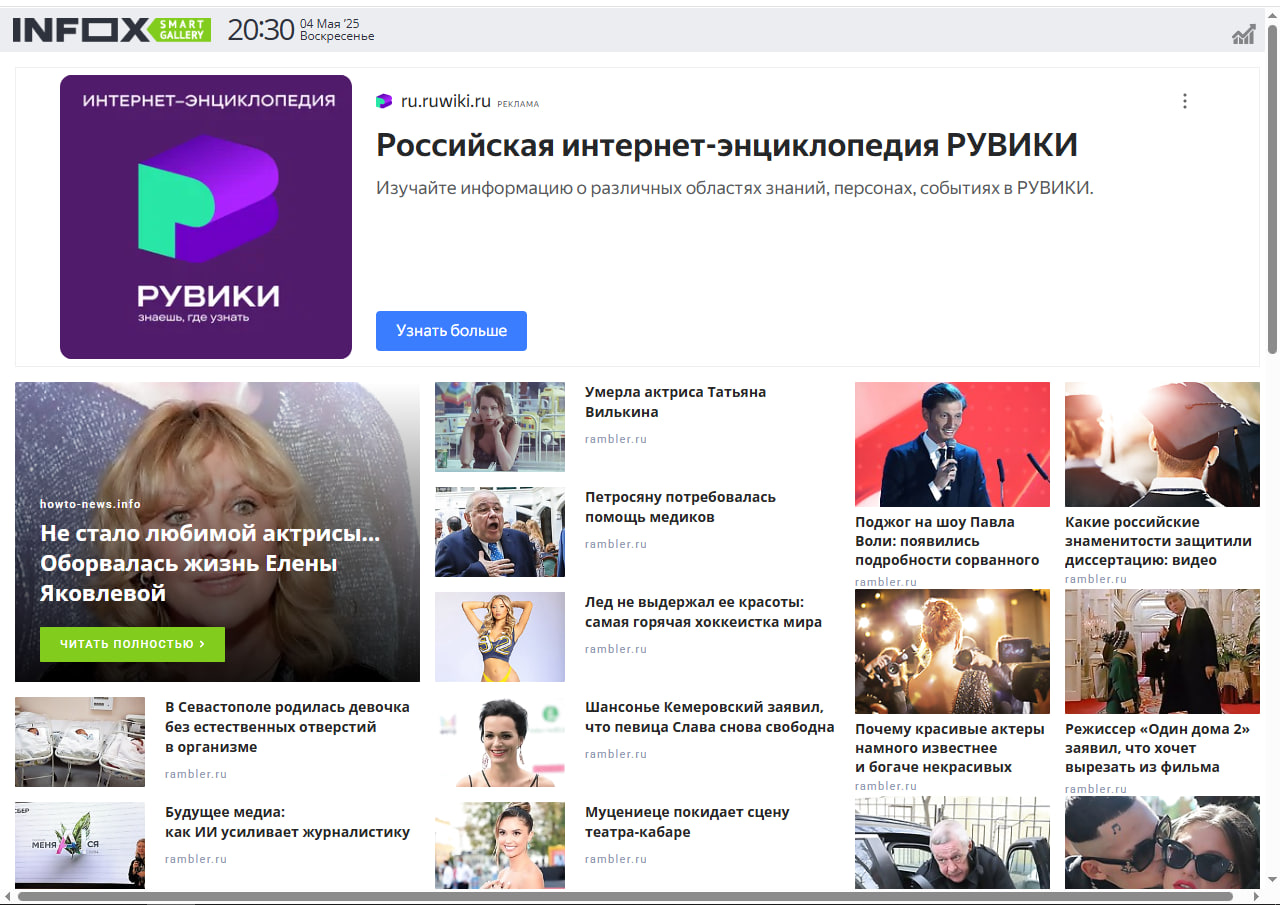
Task: Click the «Узнать больше» button
Action: click(451, 331)
